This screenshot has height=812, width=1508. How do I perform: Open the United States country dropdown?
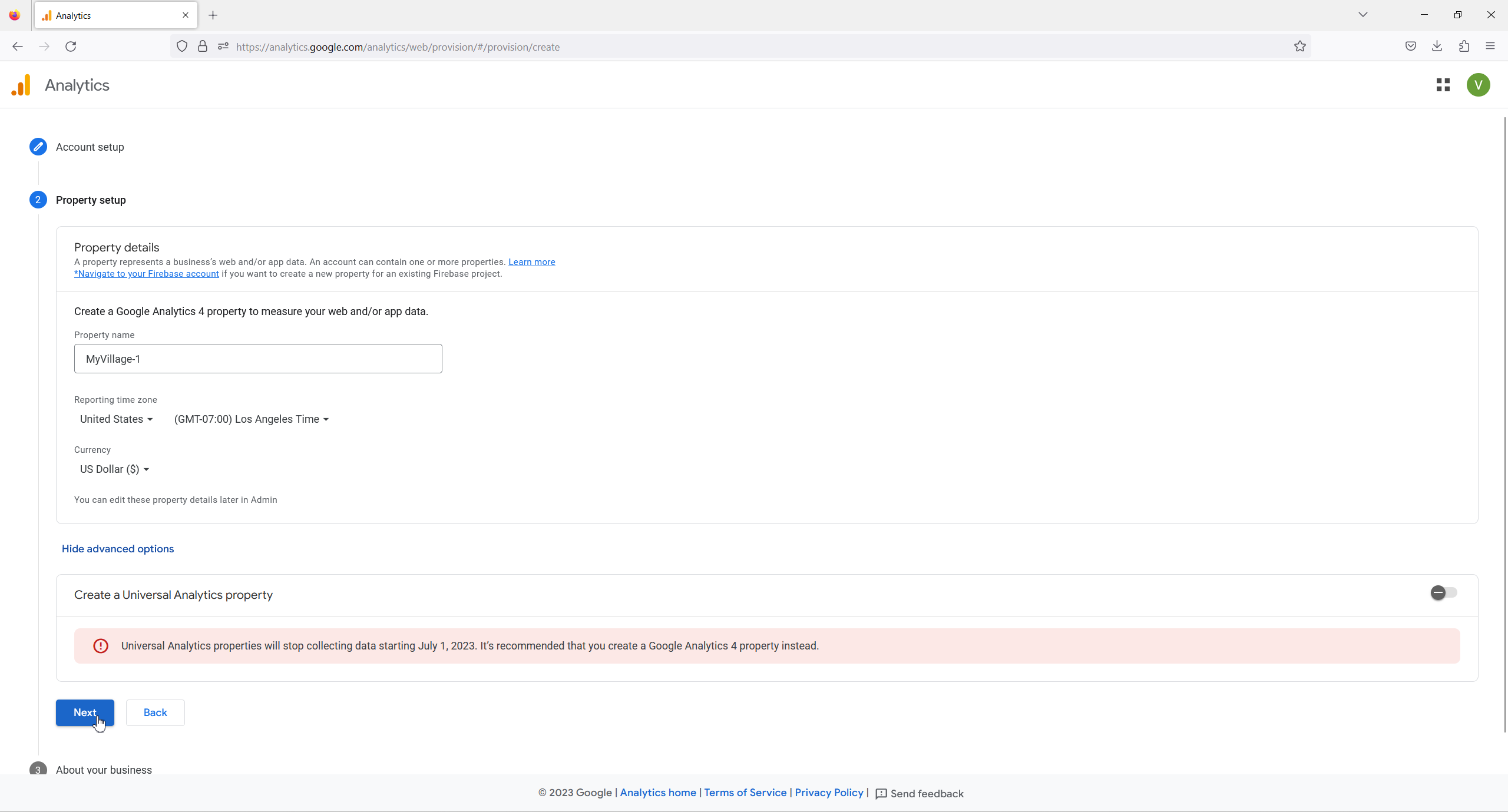117,419
